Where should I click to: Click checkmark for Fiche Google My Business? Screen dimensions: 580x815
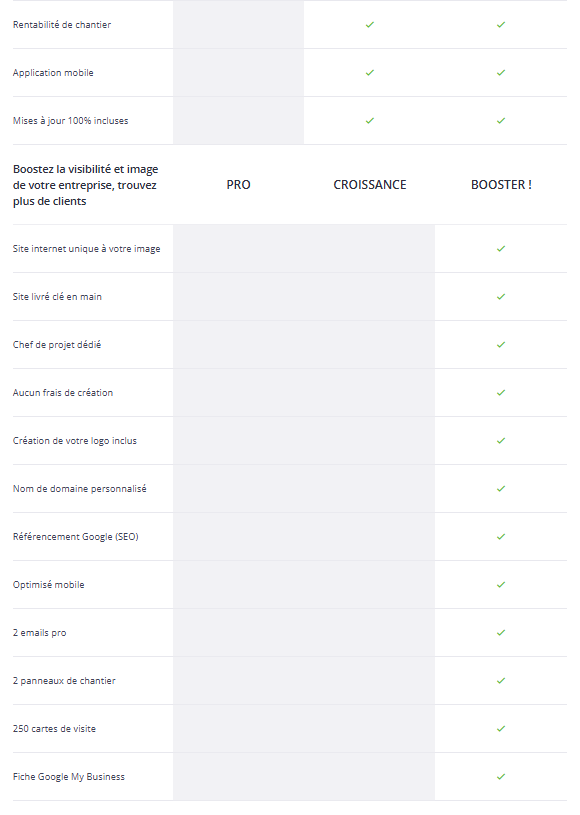[x=500, y=777]
